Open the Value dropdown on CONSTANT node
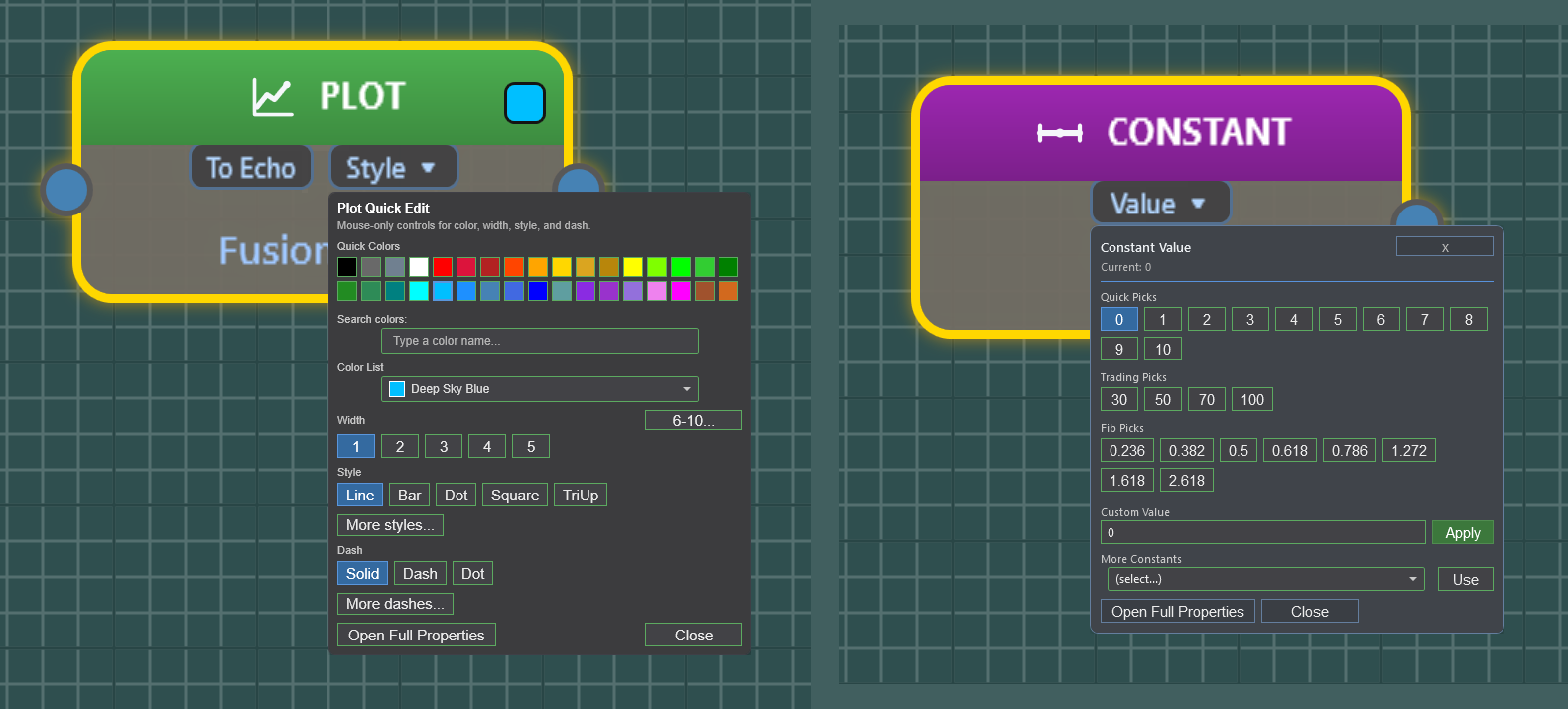The height and width of the screenshot is (709, 1568). (1160, 204)
